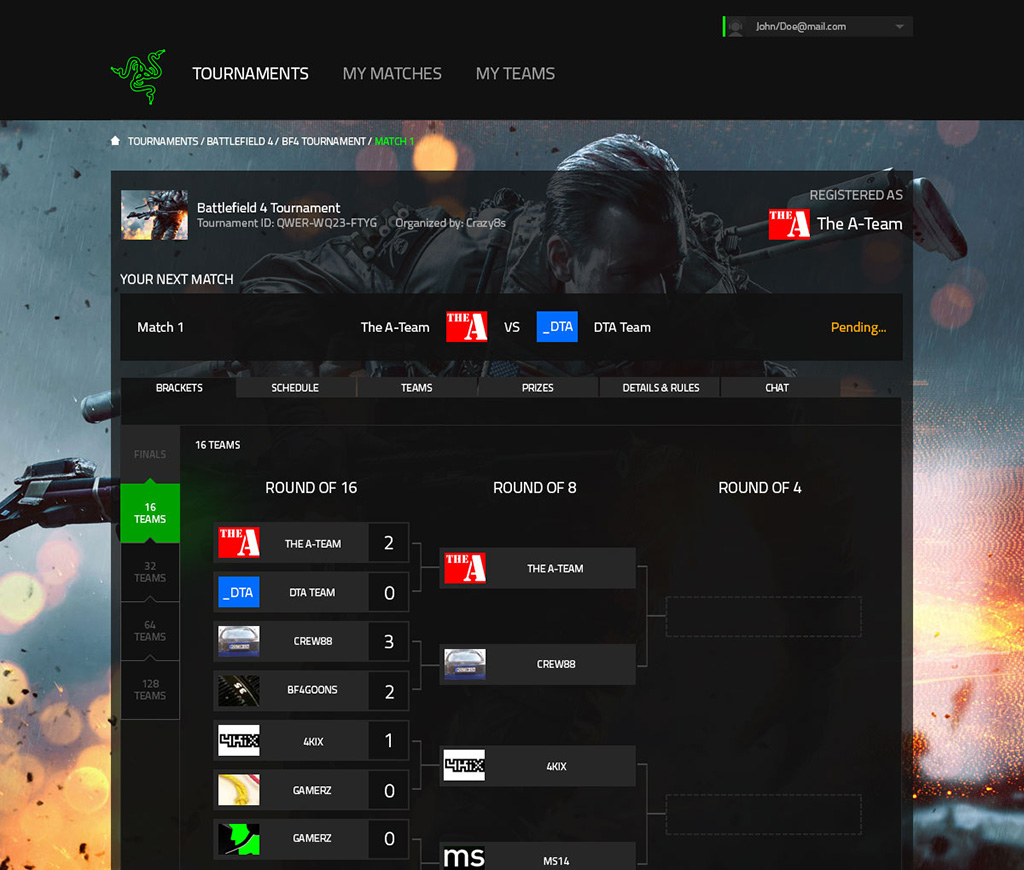This screenshot has height=870, width=1024.
Task: Click the John/Doe@mail.com account field
Action: click(818, 27)
